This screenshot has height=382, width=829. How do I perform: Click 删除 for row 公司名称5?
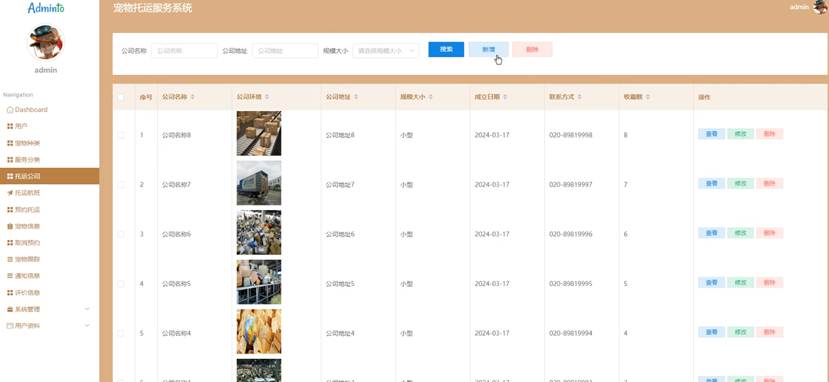(770, 283)
